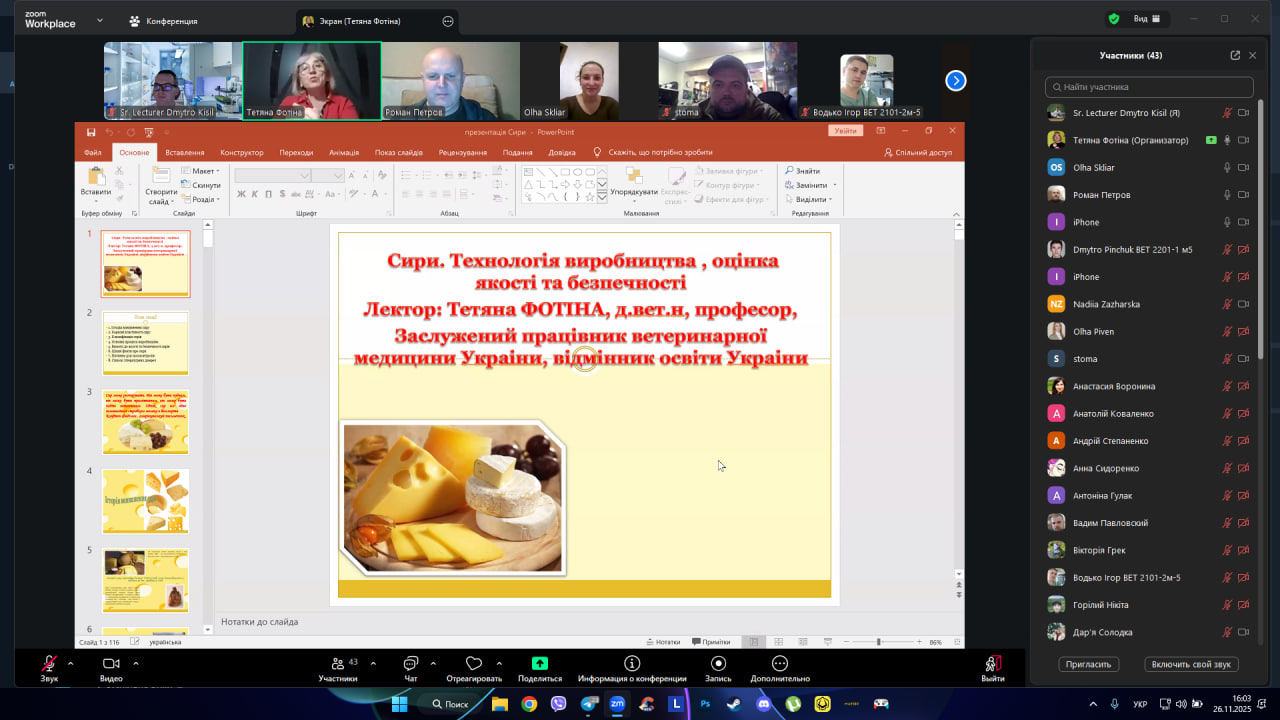Expand video options arrow beside Видео

[136, 663]
